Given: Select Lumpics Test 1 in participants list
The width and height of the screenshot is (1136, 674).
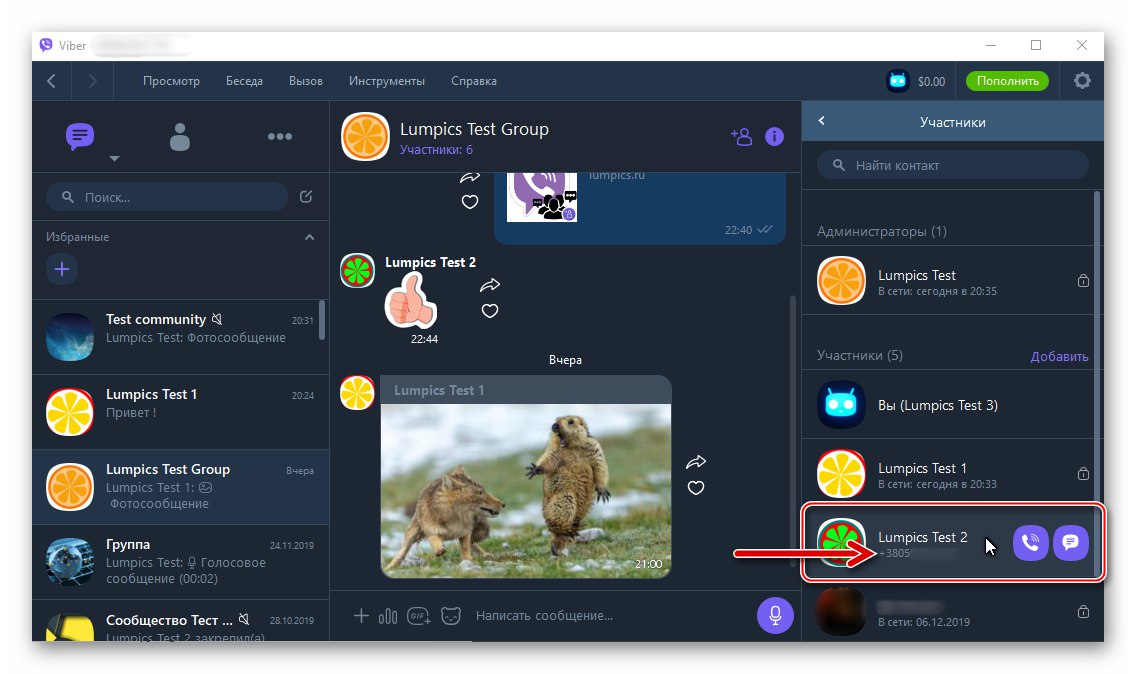Looking at the screenshot, I should click(949, 473).
